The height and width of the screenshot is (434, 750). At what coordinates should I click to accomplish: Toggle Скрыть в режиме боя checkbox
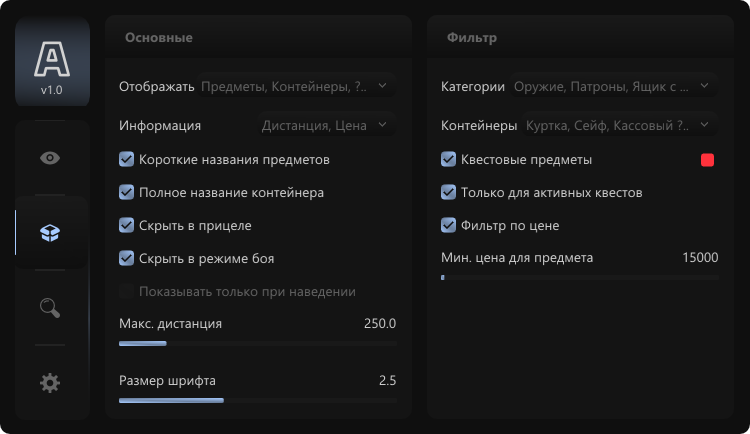(126, 258)
